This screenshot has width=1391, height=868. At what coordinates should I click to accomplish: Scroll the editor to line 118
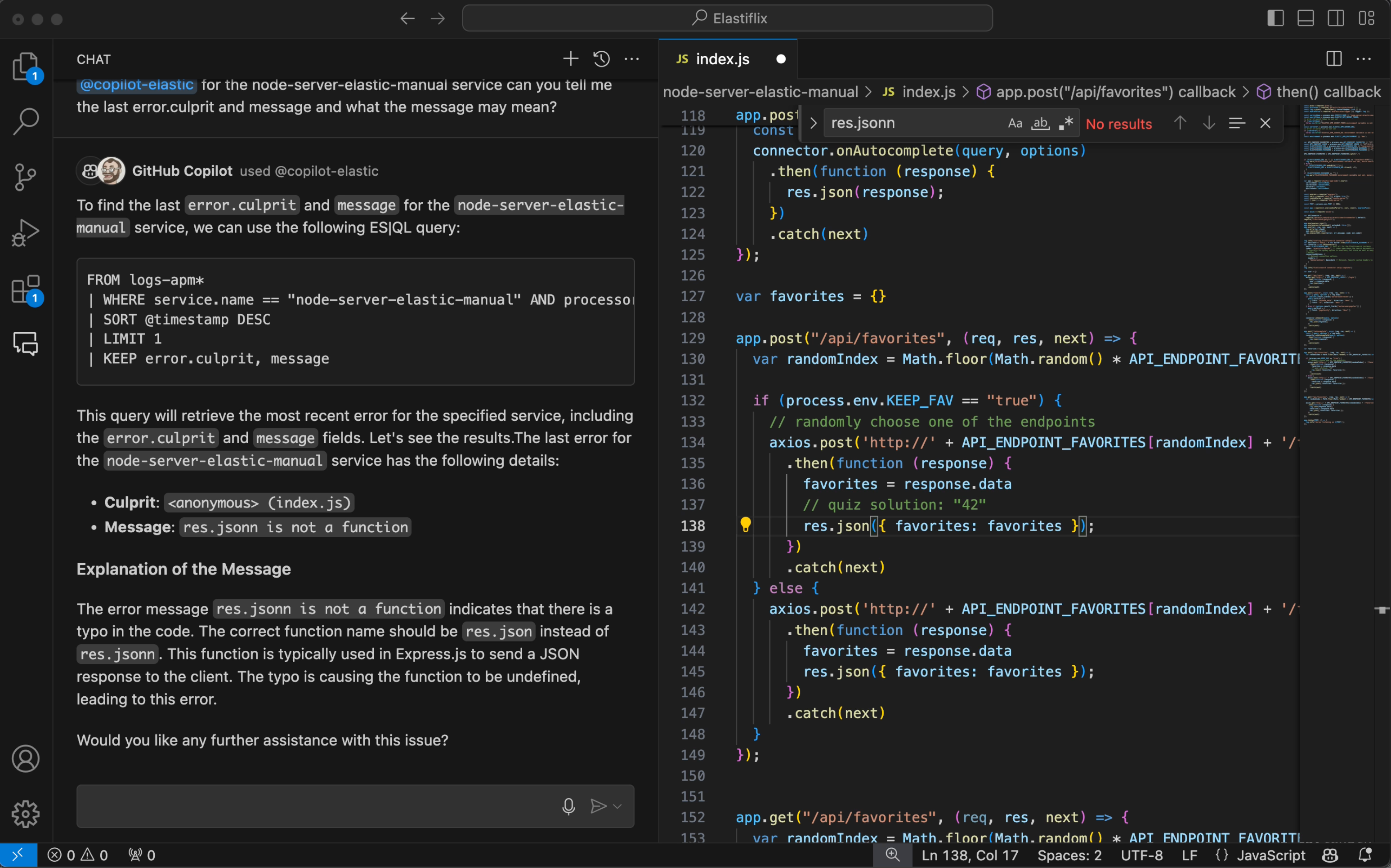coord(694,113)
